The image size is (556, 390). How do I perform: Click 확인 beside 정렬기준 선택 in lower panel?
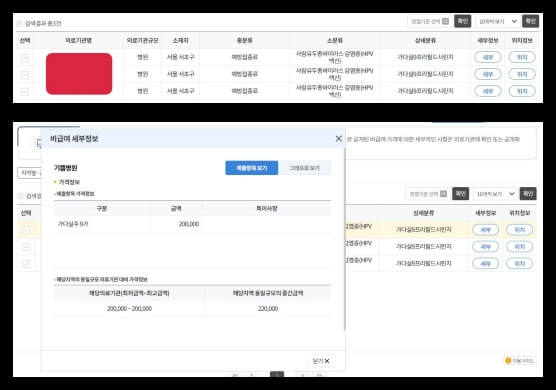[460, 194]
